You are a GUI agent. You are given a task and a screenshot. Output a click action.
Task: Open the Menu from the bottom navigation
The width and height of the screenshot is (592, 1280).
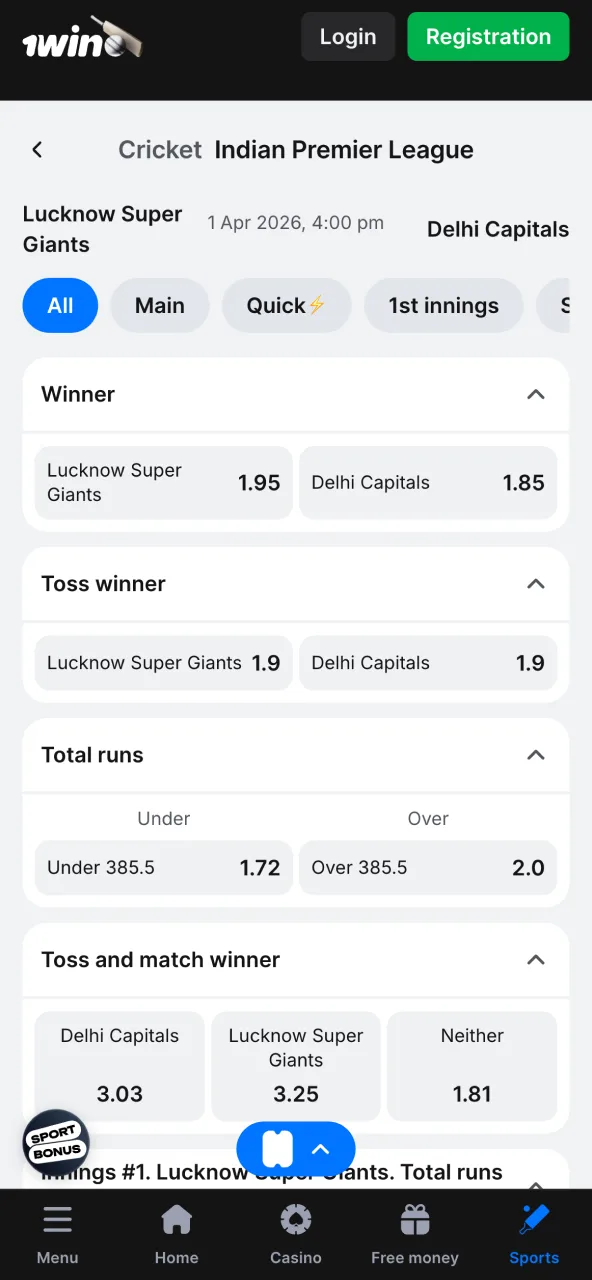pyautogui.click(x=57, y=1232)
